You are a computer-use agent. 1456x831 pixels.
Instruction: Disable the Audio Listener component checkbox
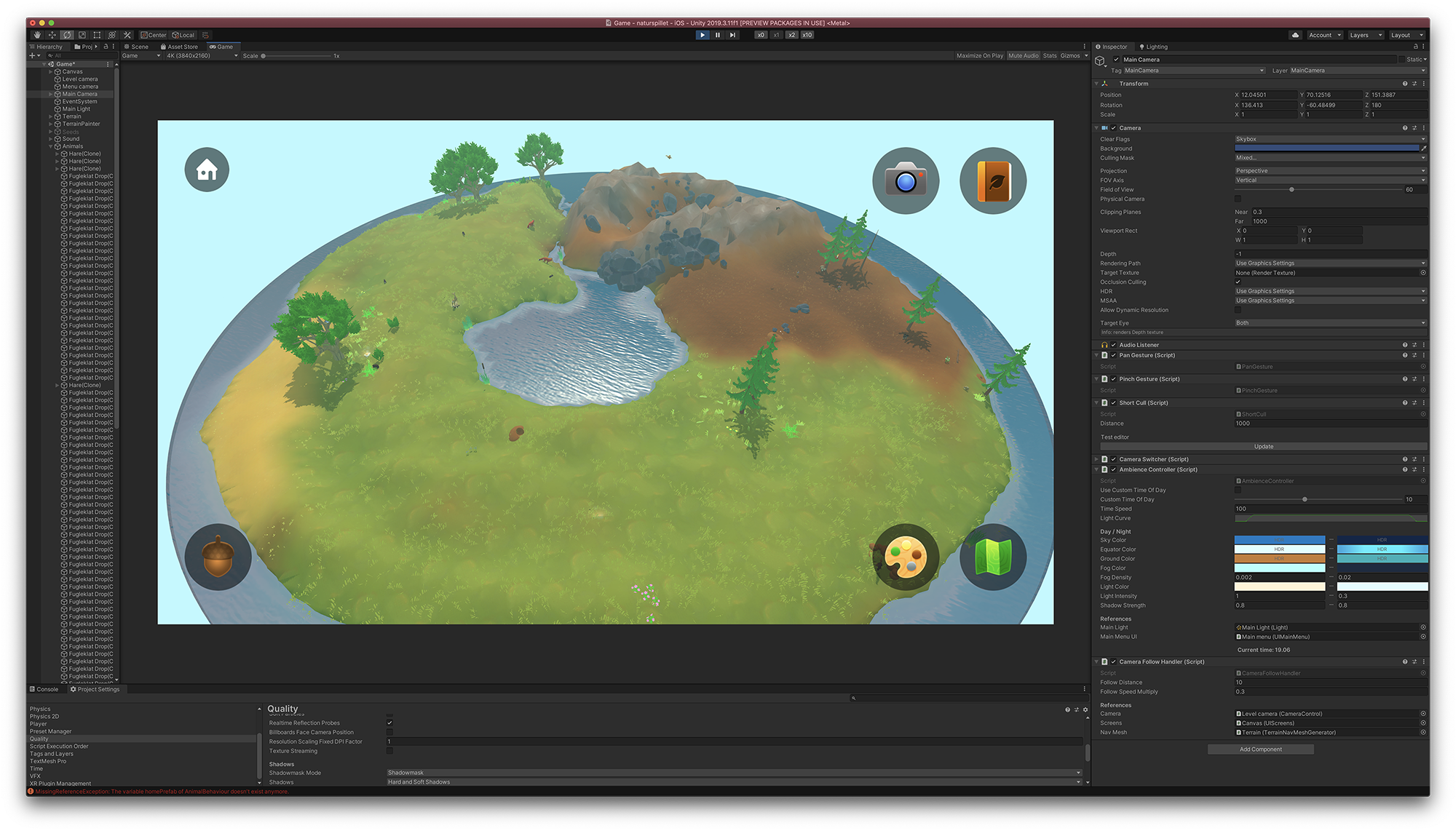tap(1113, 345)
